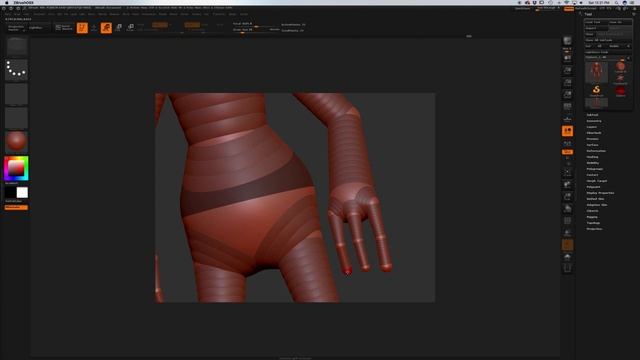Switch to Draw mode
The height and width of the screenshot is (360, 640).
tap(94, 28)
